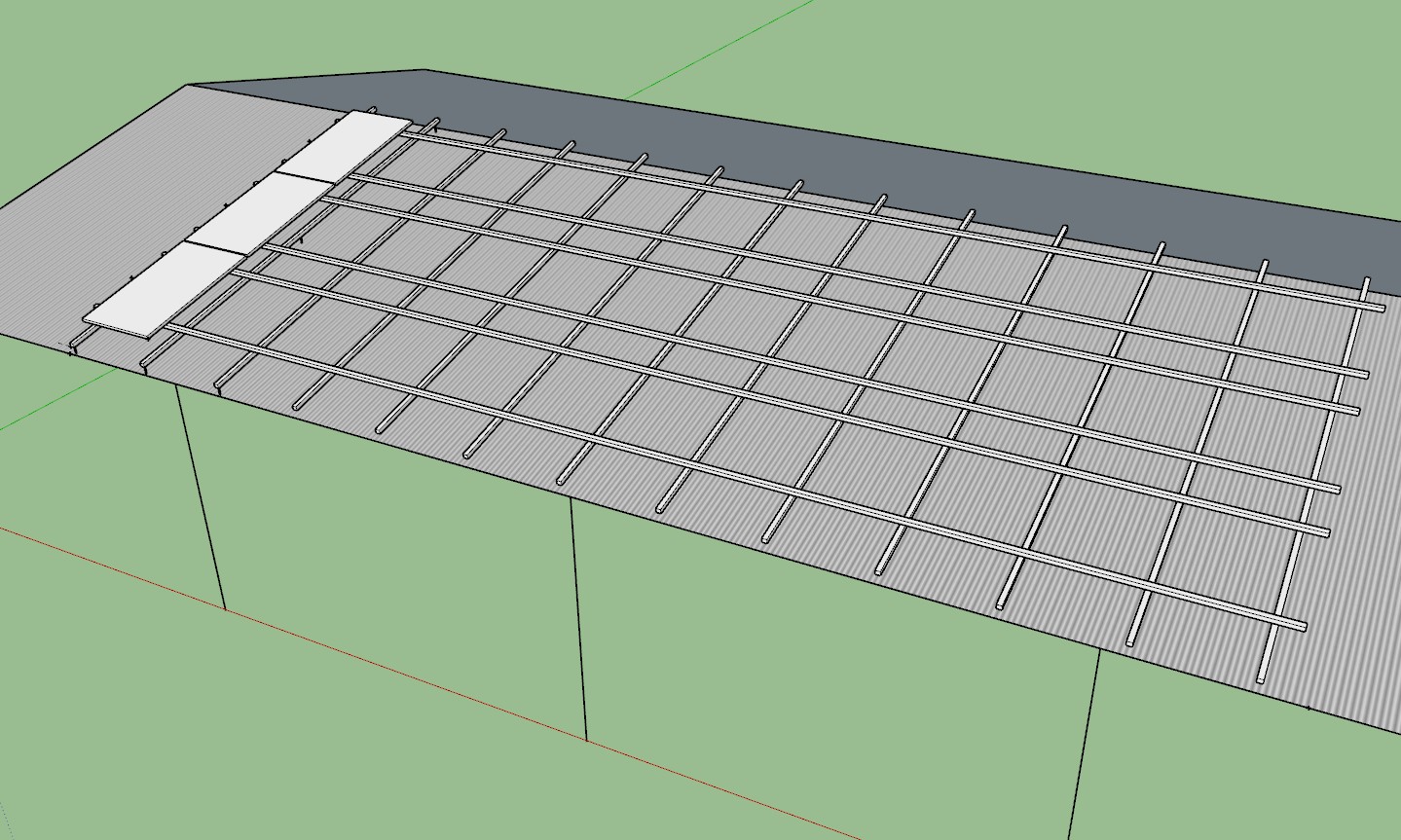The height and width of the screenshot is (840, 1401).
Task: Click the green ground below the red axis
Action: pyautogui.click(x=243, y=759)
